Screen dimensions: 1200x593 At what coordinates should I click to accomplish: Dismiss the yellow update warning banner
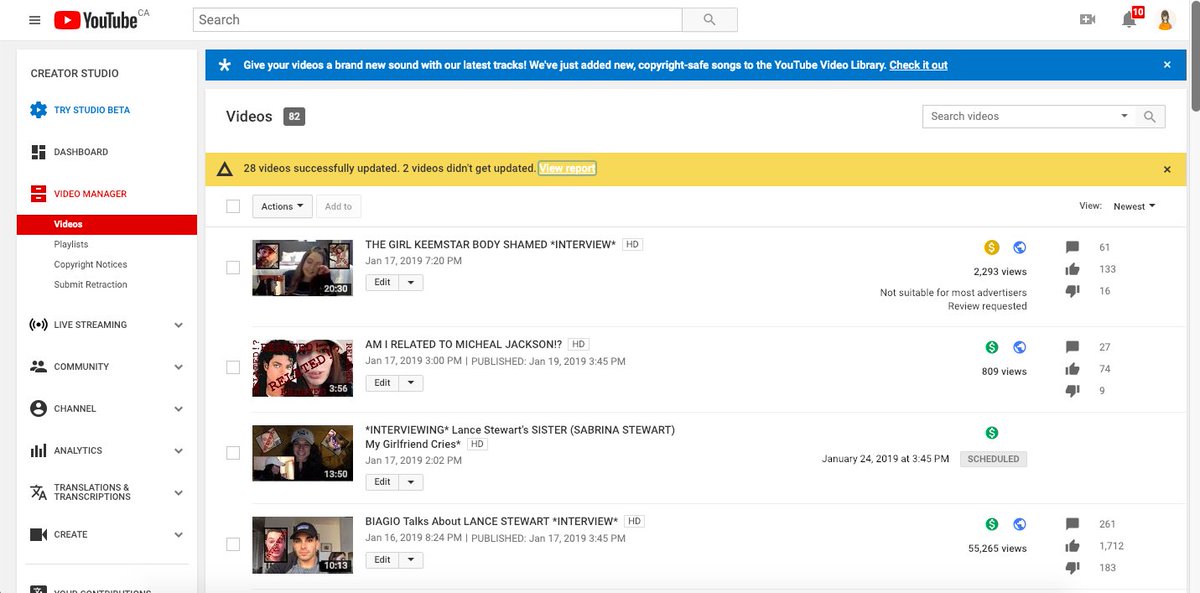pyautogui.click(x=1167, y=170)
